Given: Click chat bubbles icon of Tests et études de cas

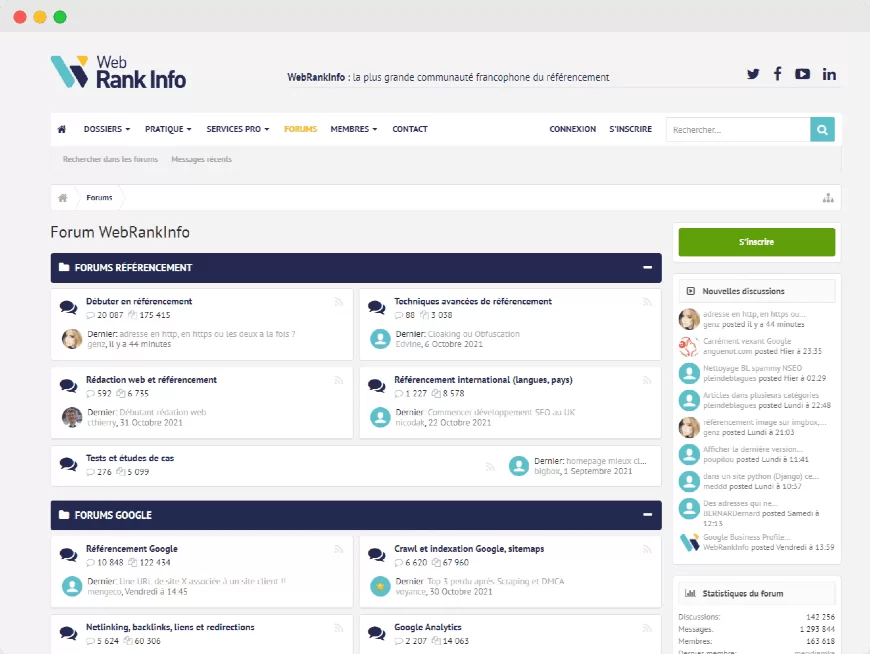Looking at the screenshot, I should pyautogui.click(x=68, y=464).
